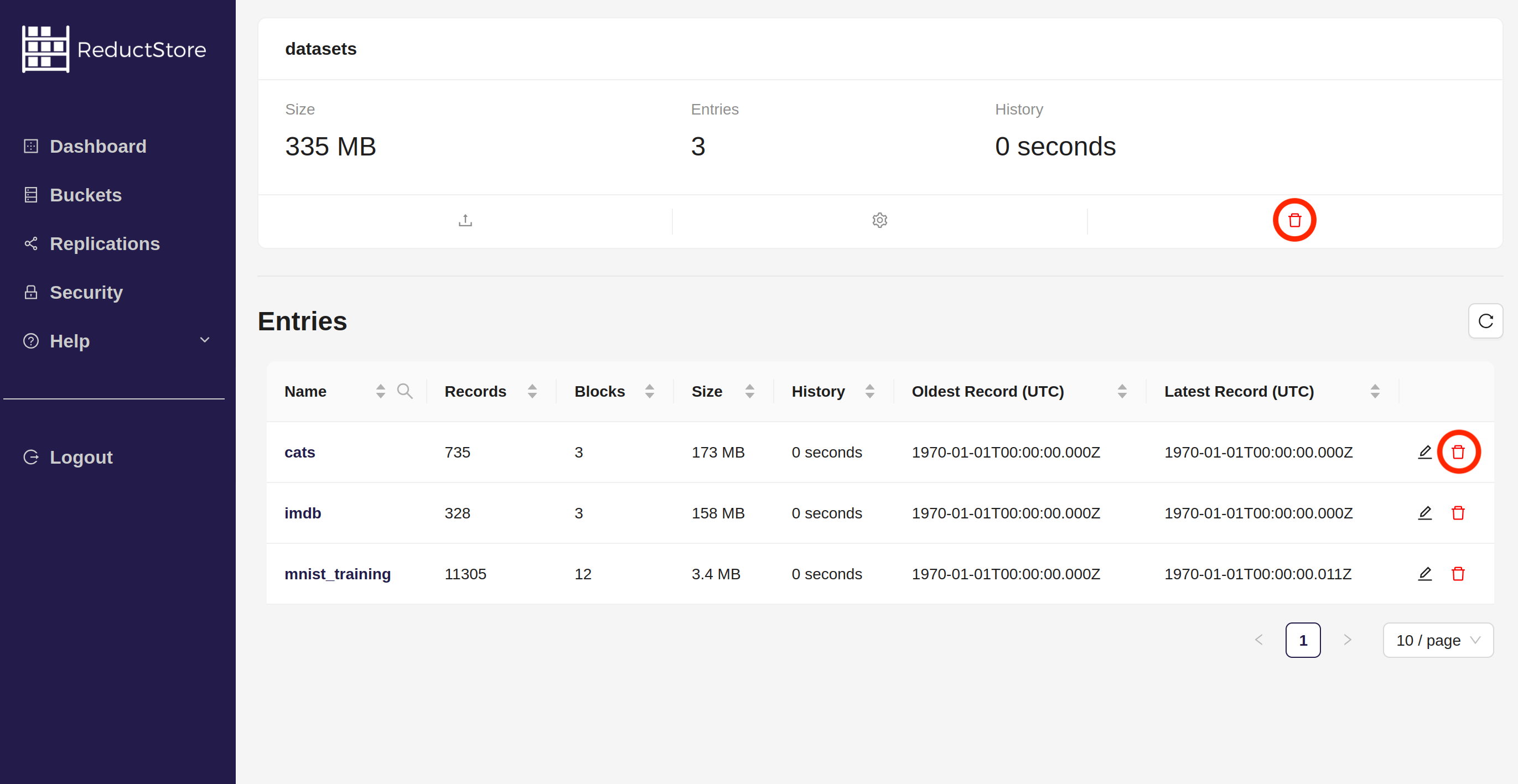
Task: Click the edit pencil for the imdb entry
Action: tap(1424, 513)
